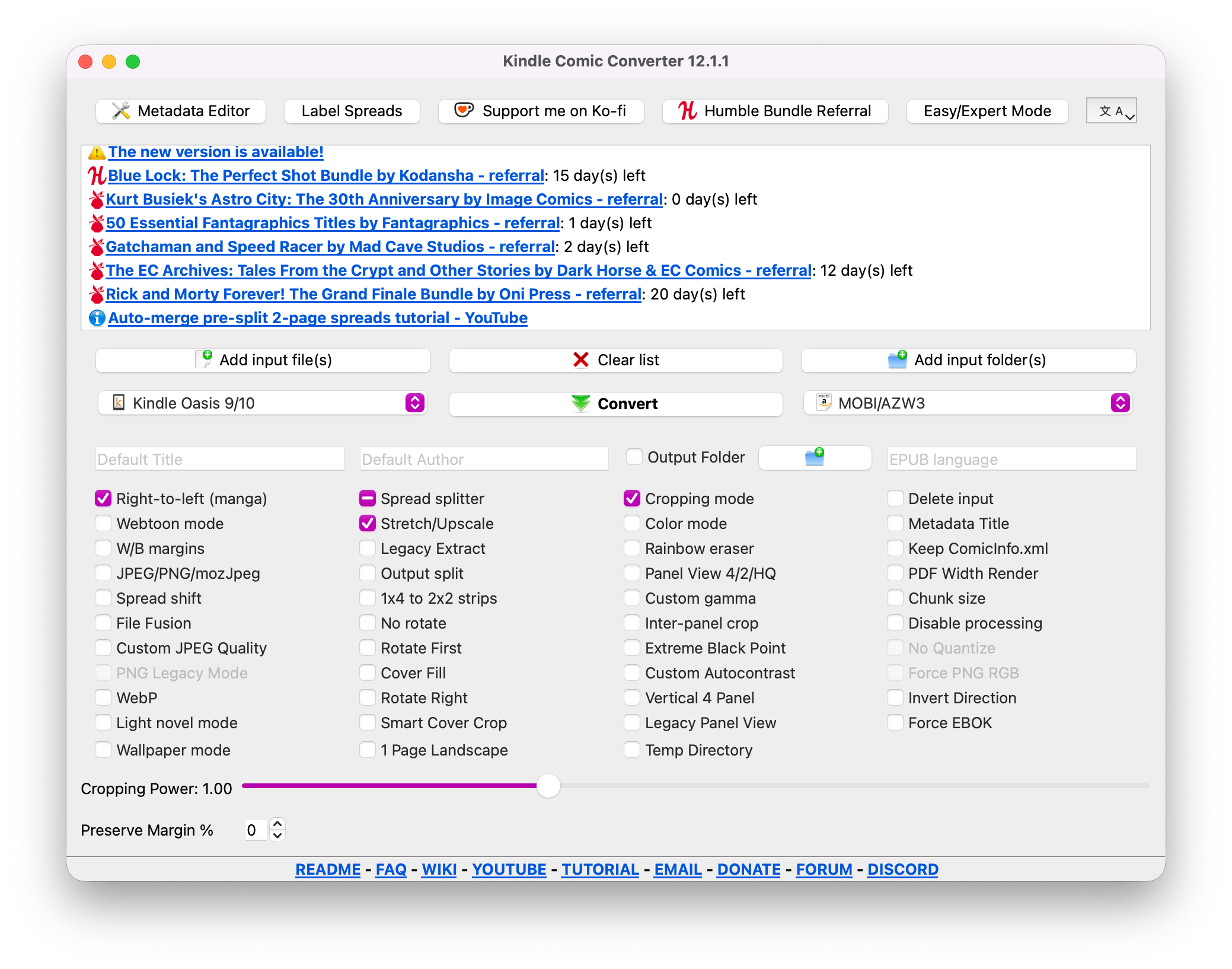Click the Default Author input field
This screenshot has height=969, width=1232.
(484, 459)
